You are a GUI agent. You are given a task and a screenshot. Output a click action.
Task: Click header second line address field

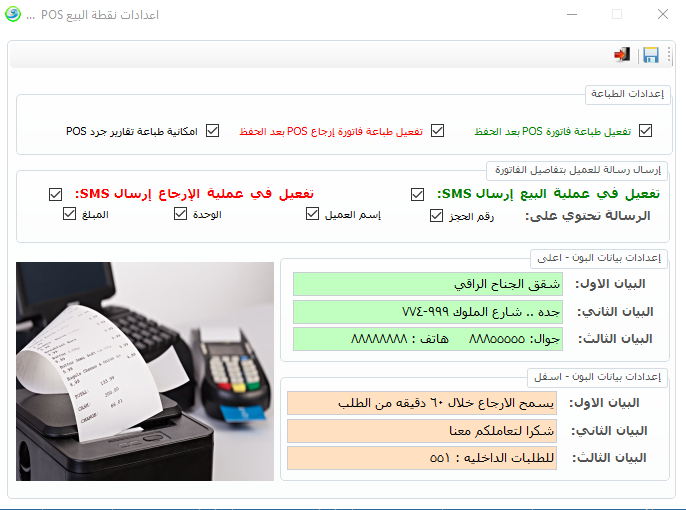click(428, 312)
